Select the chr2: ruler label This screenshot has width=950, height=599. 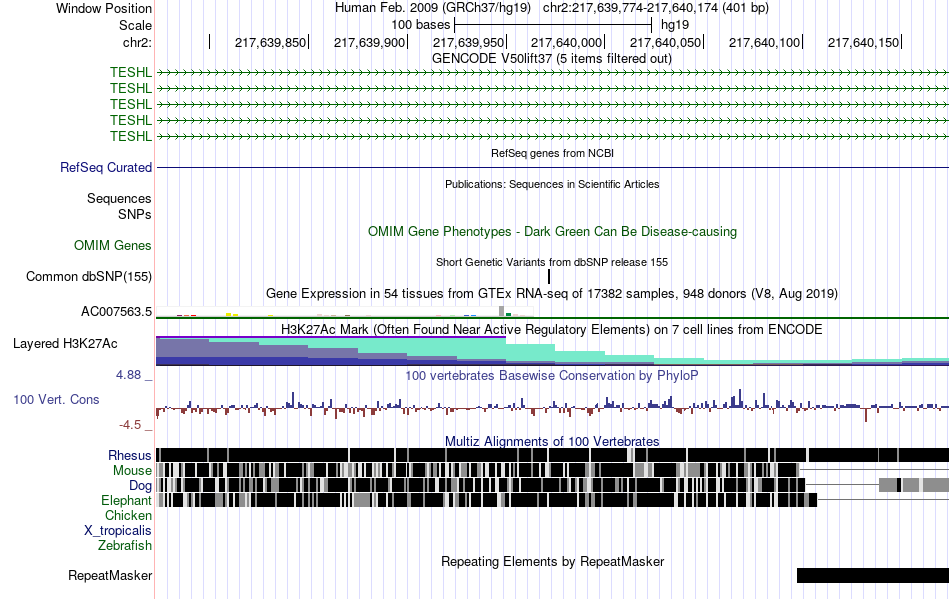tap(137, 42)
